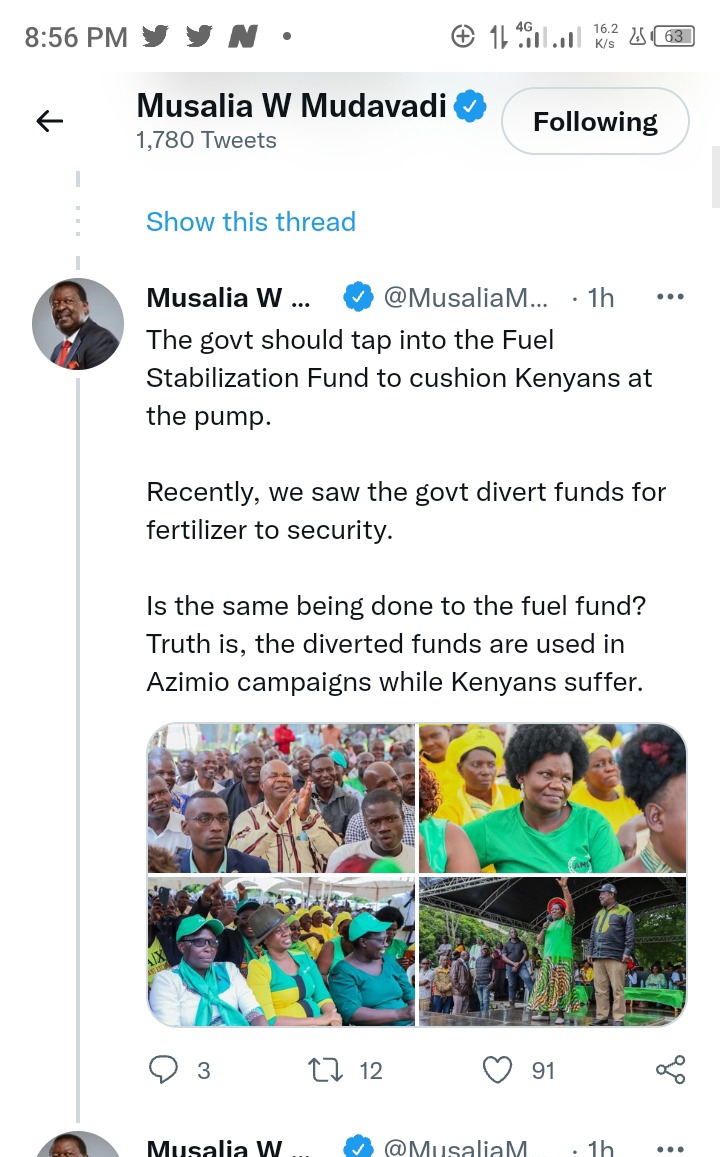Viewport: 720px width, 1157px height.
Task: Tap the tweet author name Musalia W
Action: point(228,297)
